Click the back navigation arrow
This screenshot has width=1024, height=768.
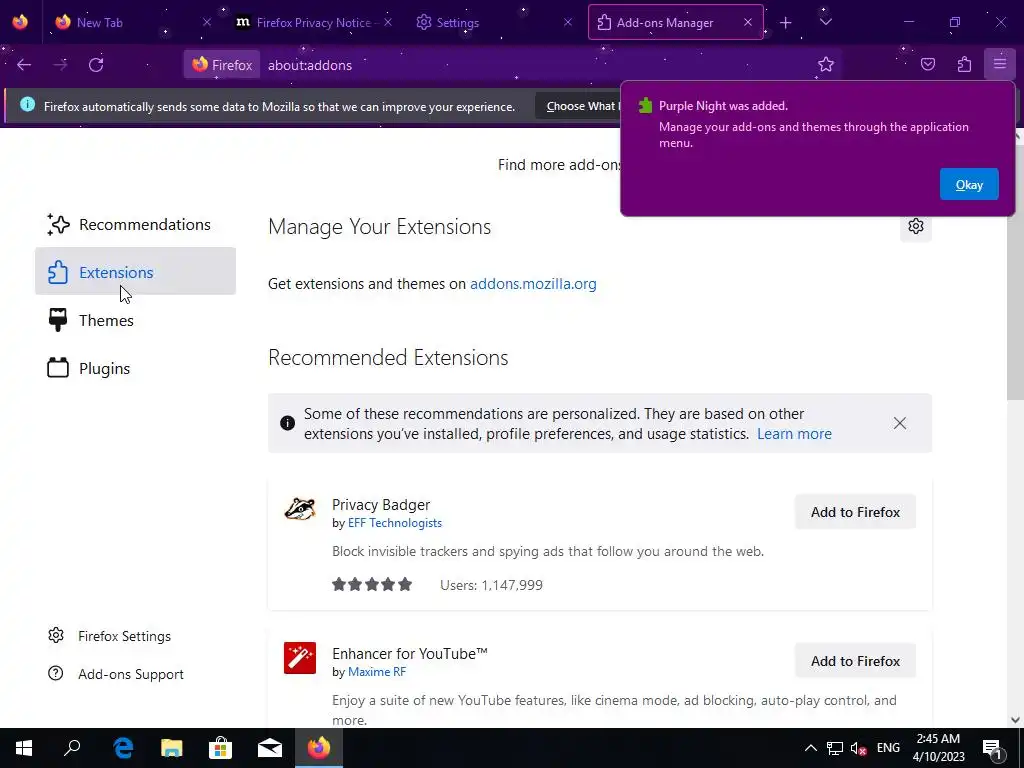24,65
